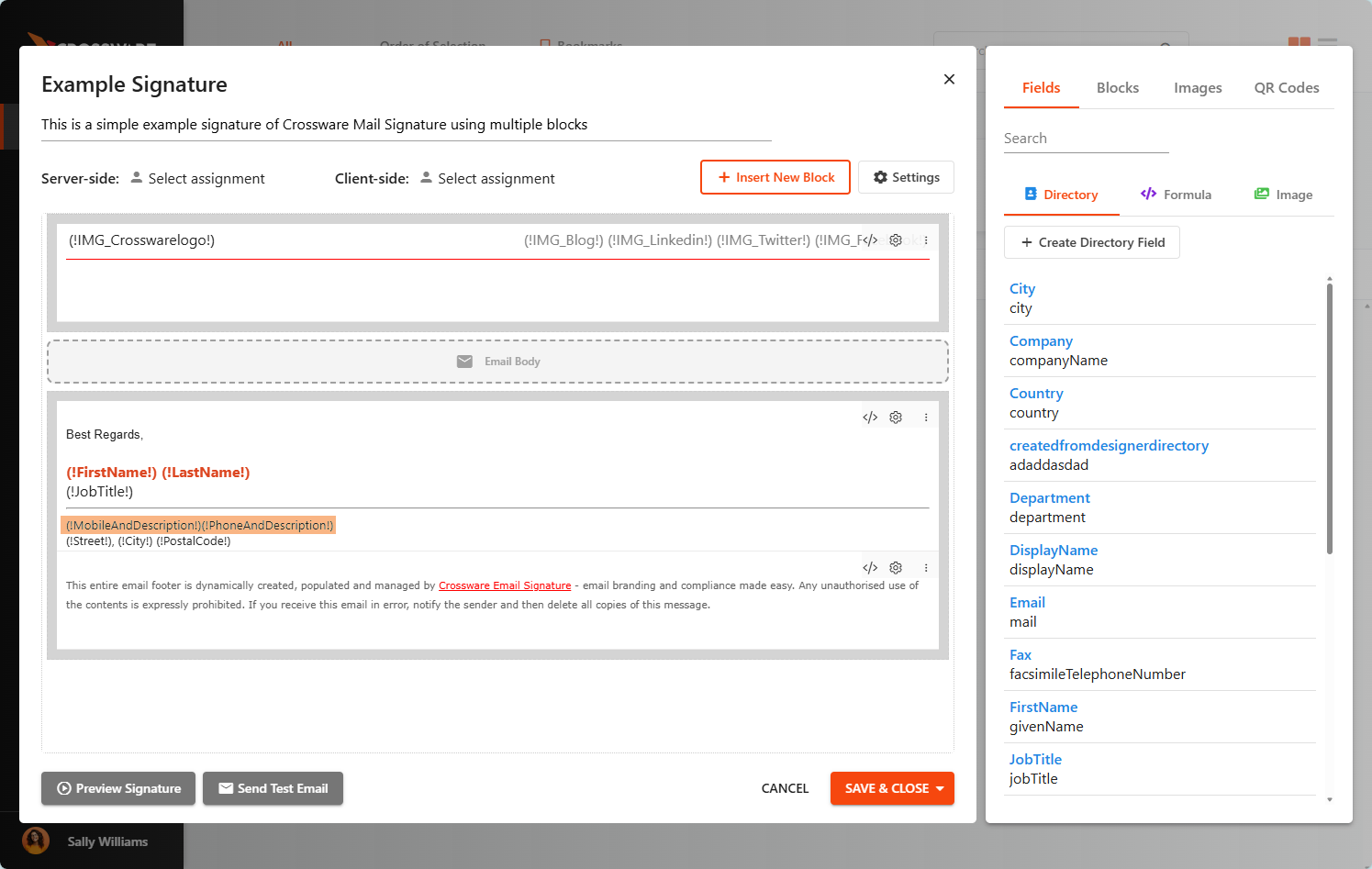The height and width of the screenshot is (869, 1372).
Task: Click the Insert New Block button
Action: click(x=775, y=177)
